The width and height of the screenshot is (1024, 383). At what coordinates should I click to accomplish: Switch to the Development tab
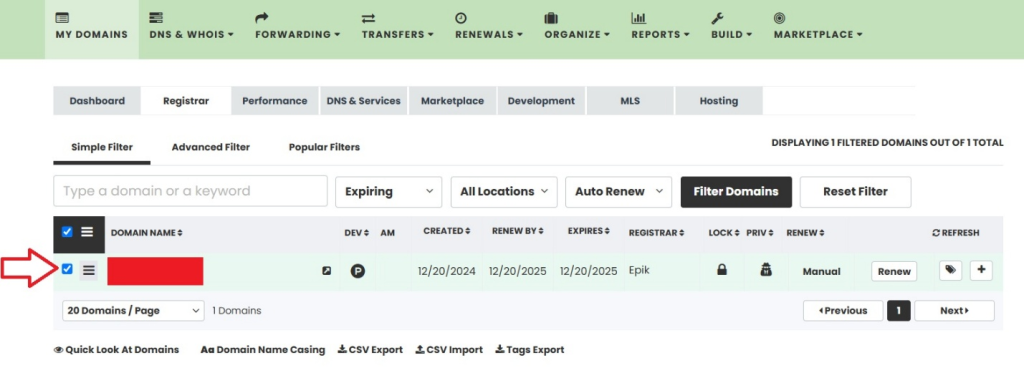click(x=541, y=101)
